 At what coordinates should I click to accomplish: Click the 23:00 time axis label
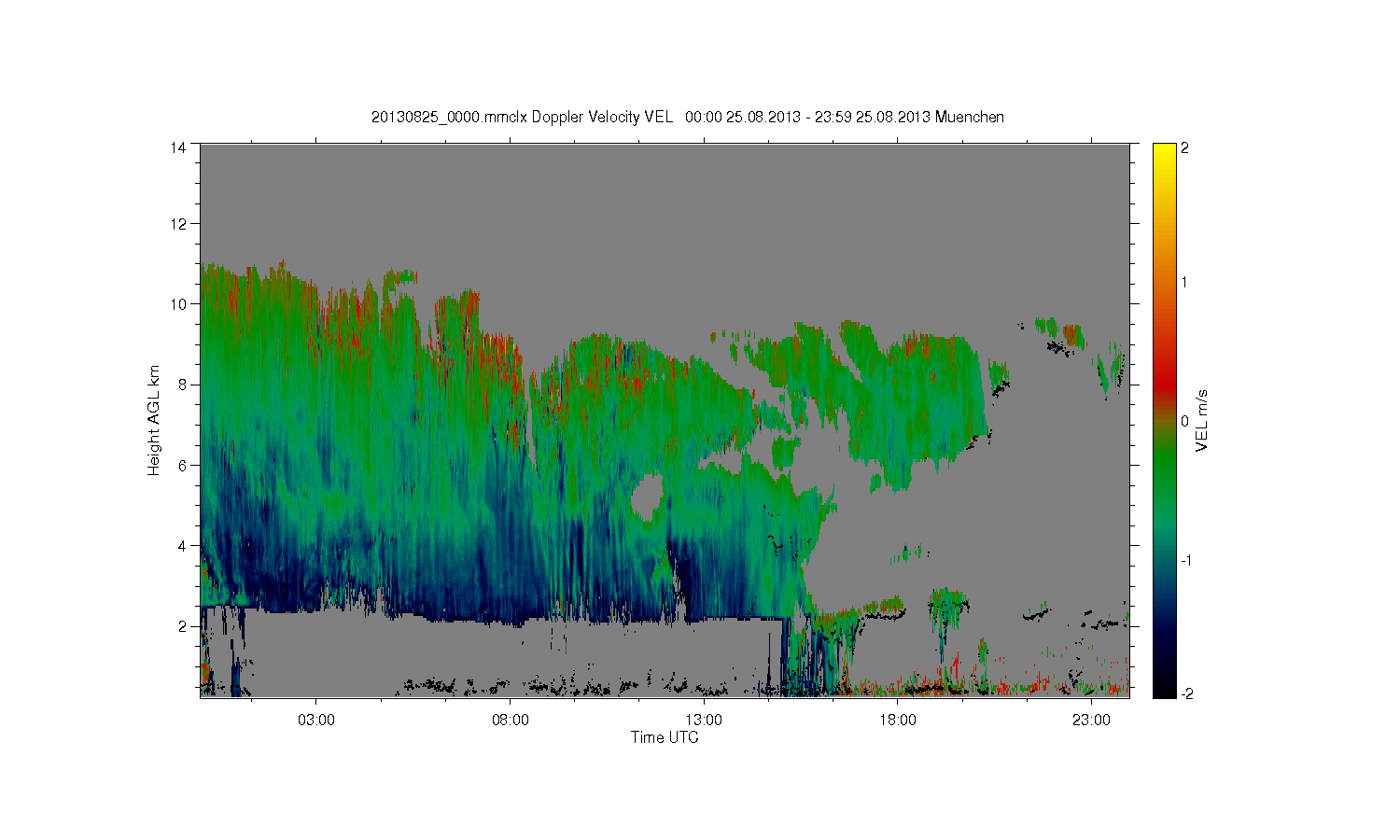[x=1091, y=721]
